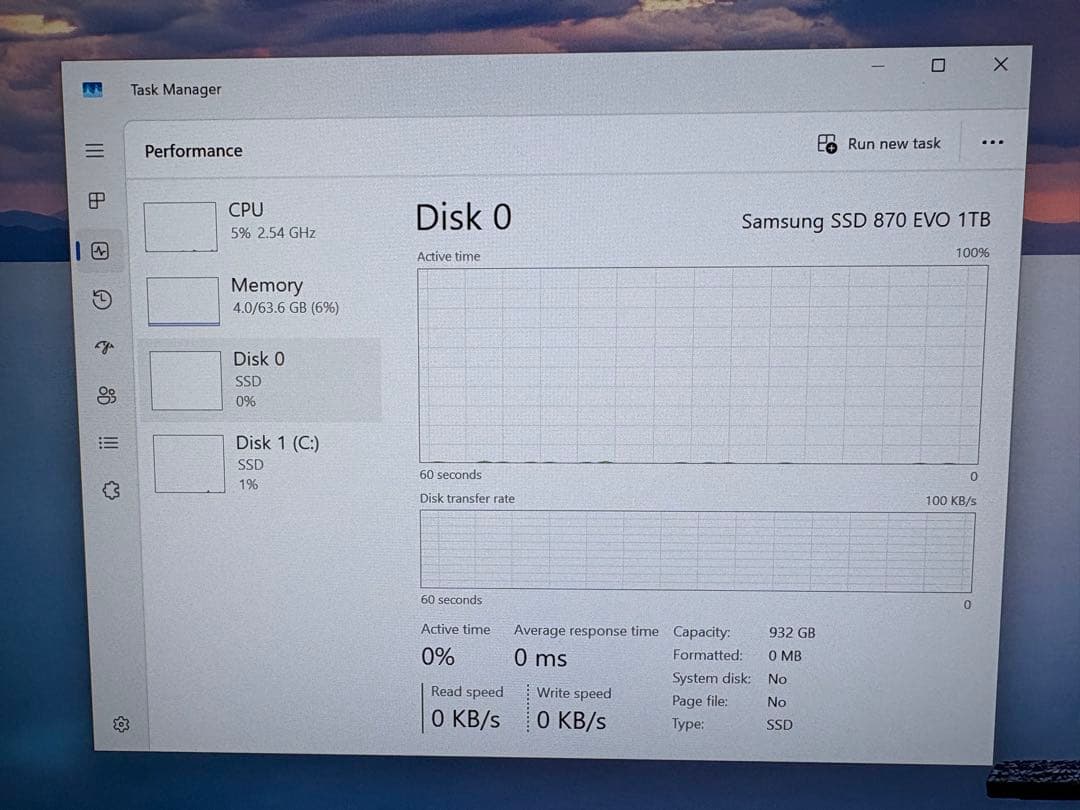Click Run new task button

[x=879, y=143]
